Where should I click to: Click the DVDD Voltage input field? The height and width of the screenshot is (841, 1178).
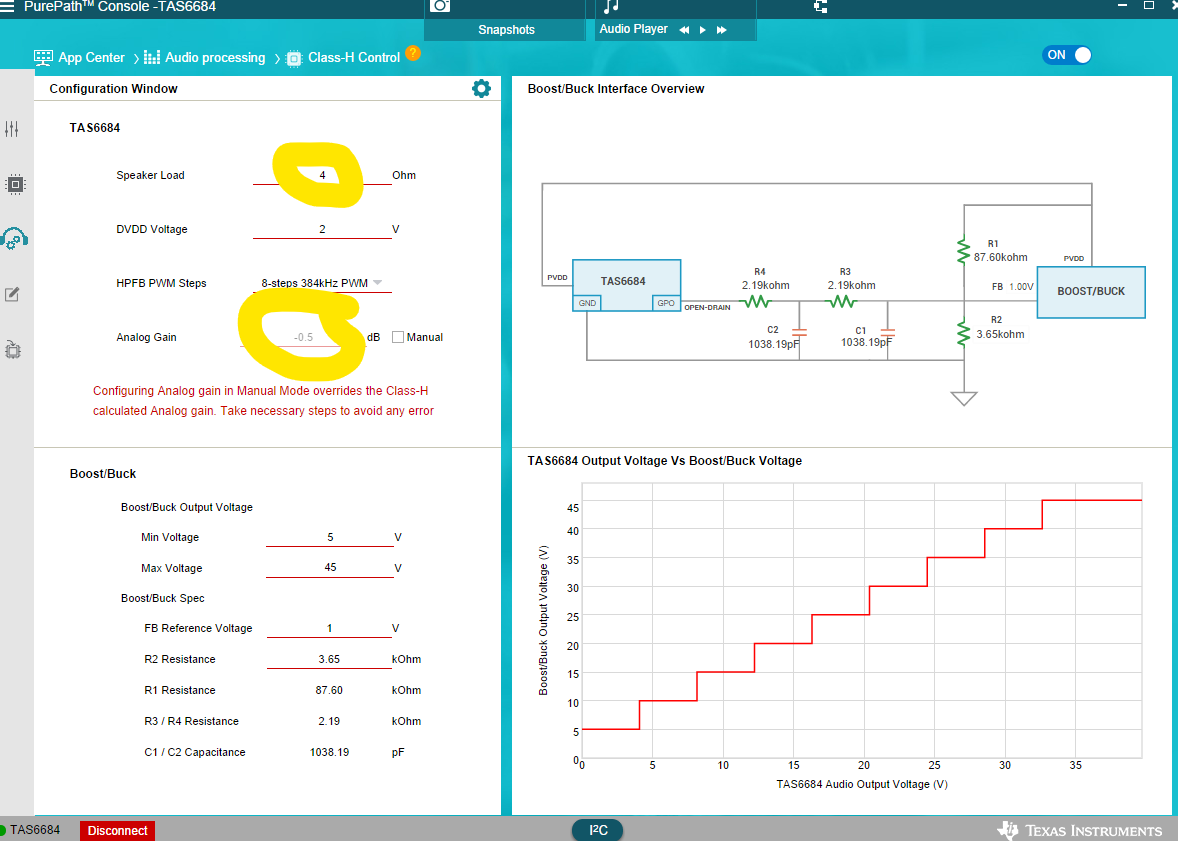pyautogui.click(x=322, y=229)
